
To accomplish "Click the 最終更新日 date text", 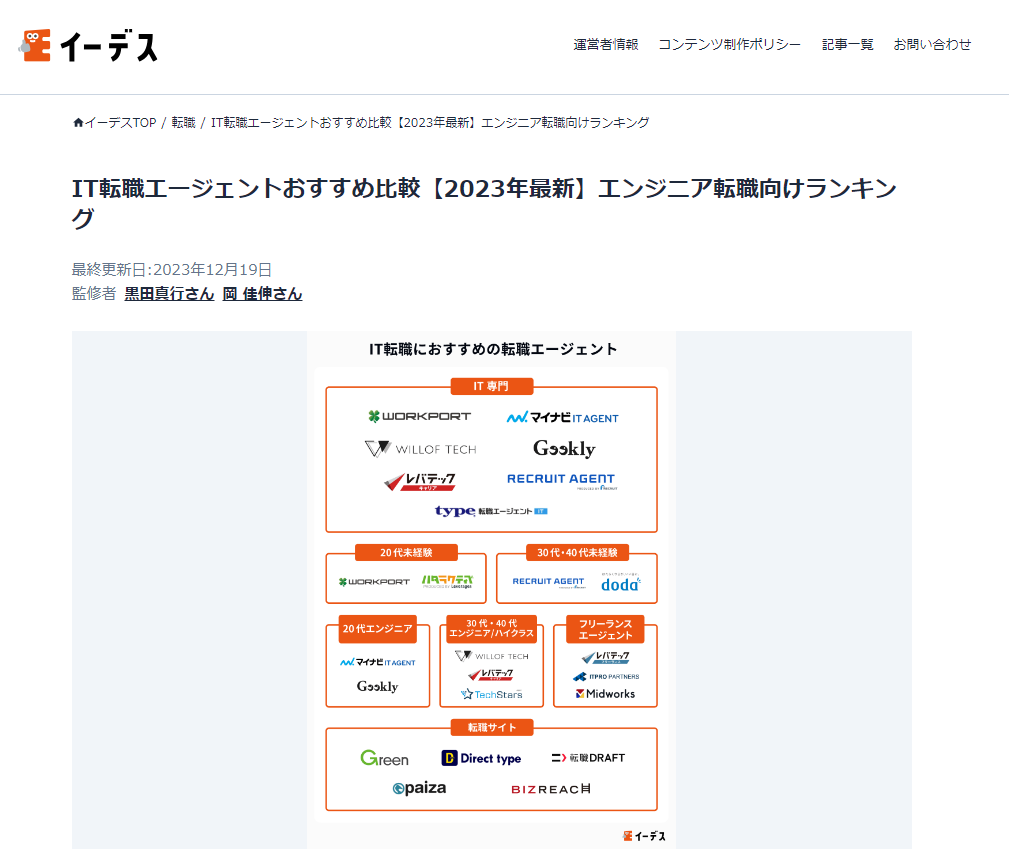I will [172, 270].
